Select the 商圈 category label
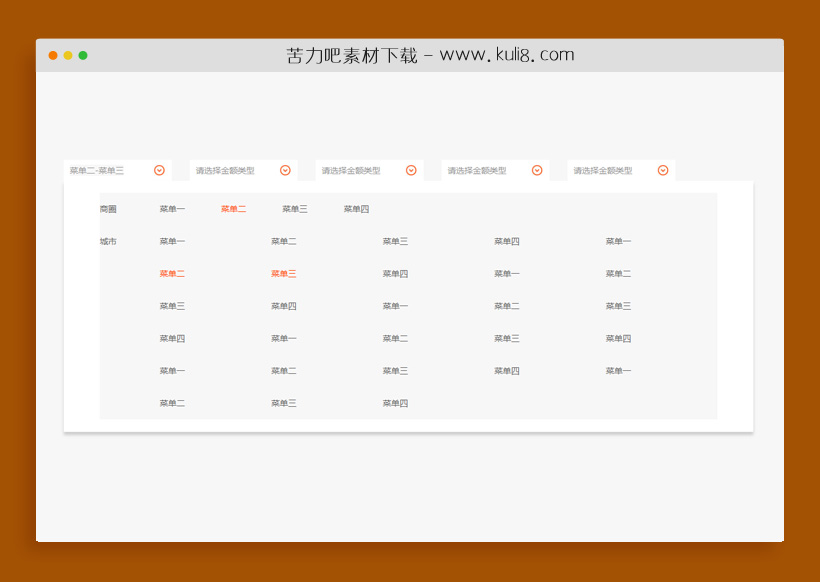This screenshot has height=582, width=820. 109,208
